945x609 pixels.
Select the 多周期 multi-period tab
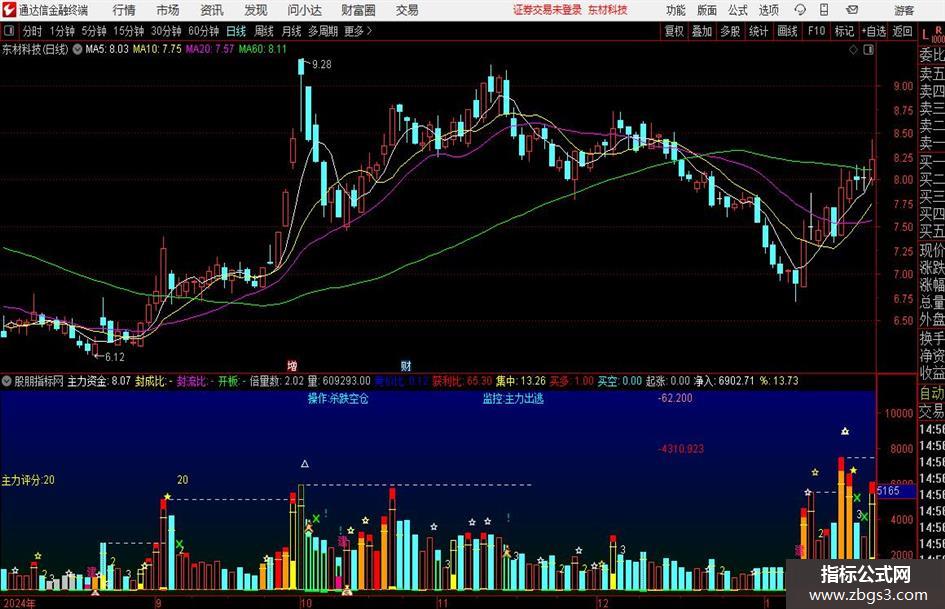coord(323,31)
